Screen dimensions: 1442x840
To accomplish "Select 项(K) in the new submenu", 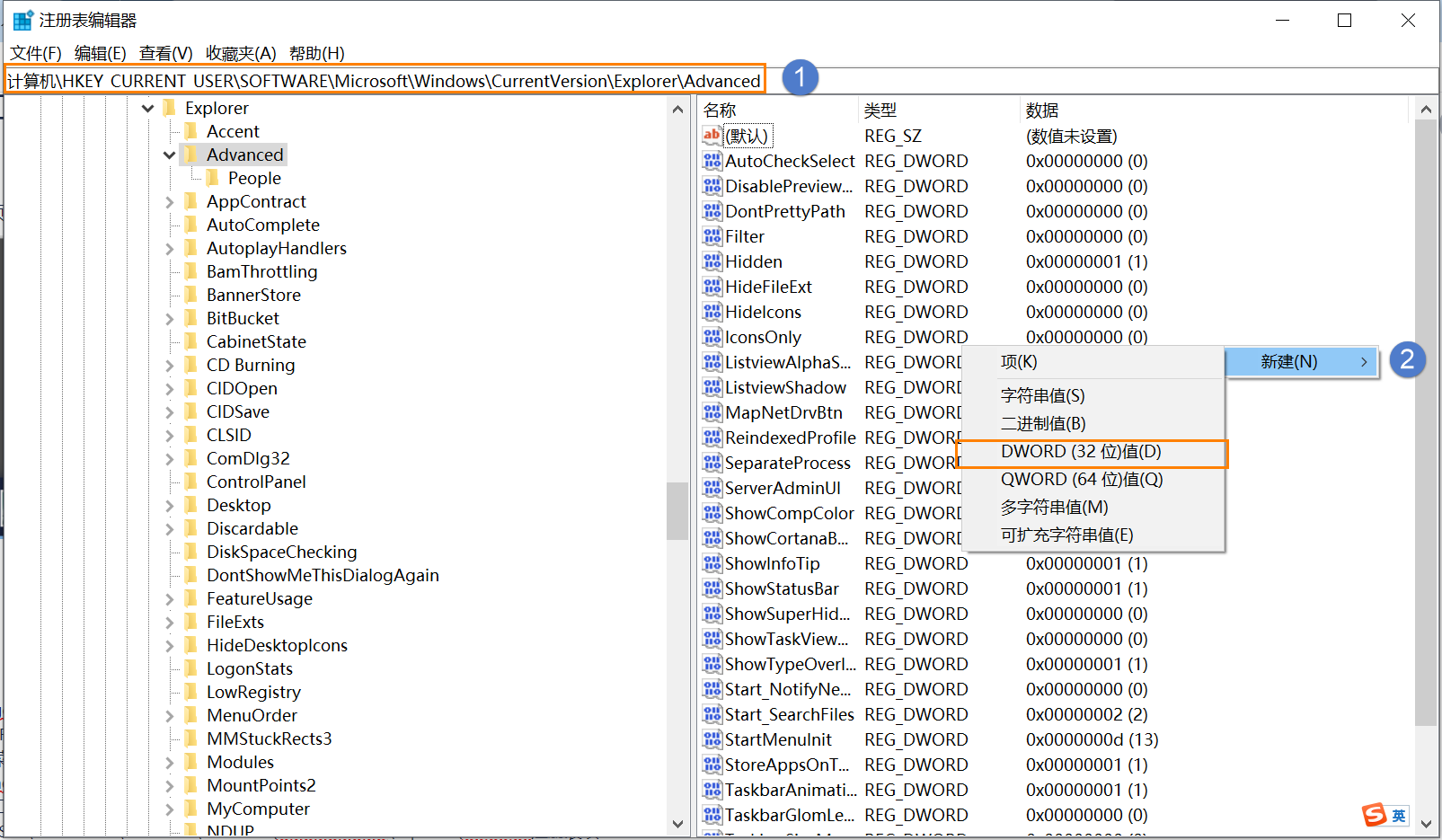I will pyautogui.click(x=1093, y=362).
